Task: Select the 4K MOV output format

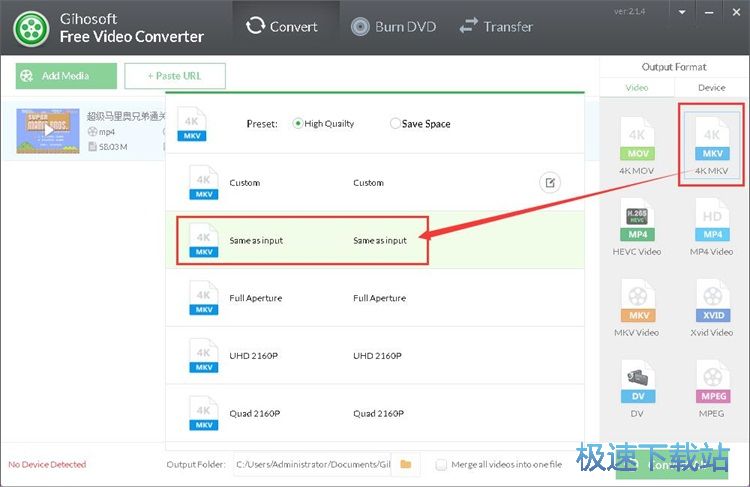Action: (637, 146)
